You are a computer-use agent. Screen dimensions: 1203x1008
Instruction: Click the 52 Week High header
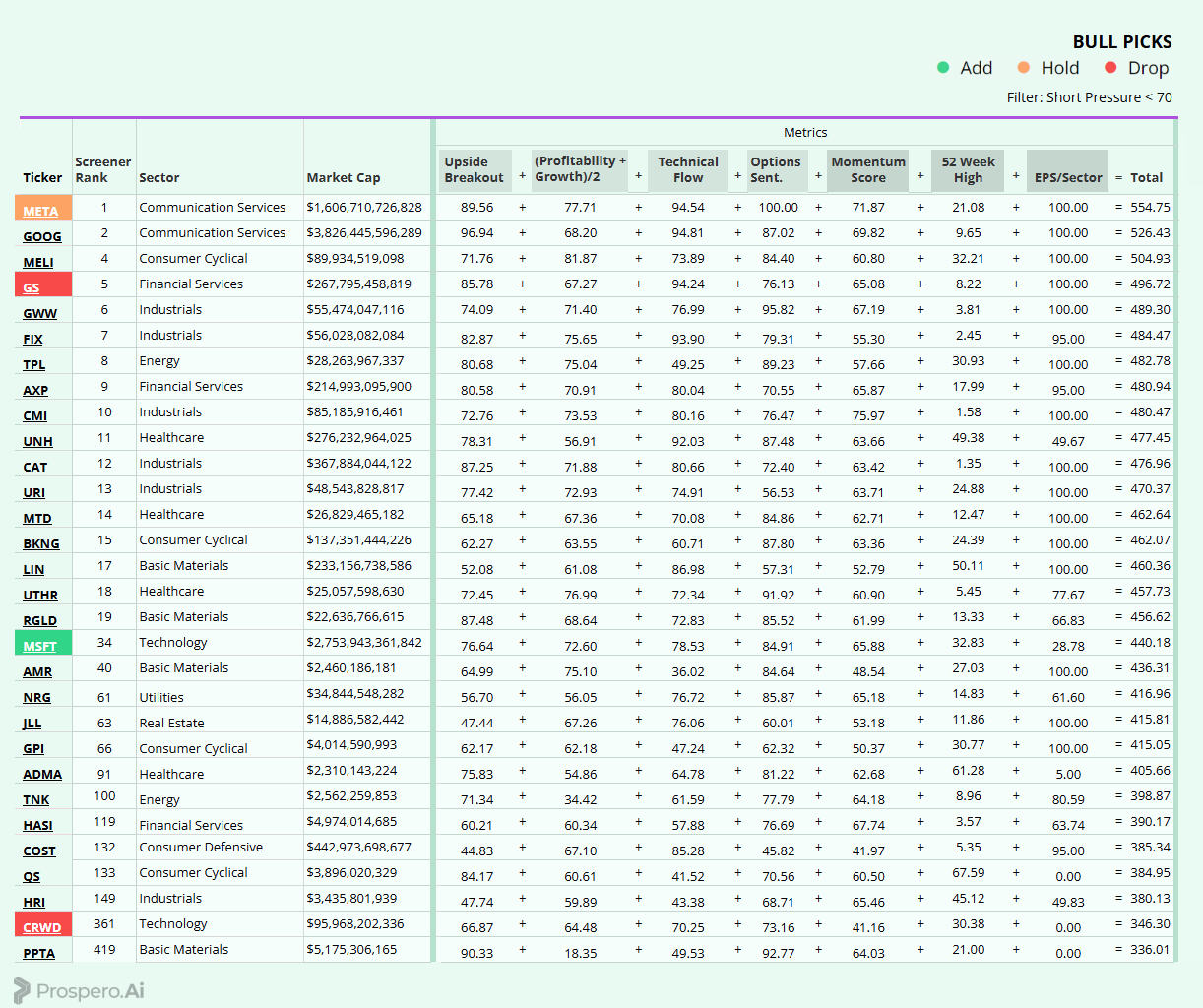(968, 169)
